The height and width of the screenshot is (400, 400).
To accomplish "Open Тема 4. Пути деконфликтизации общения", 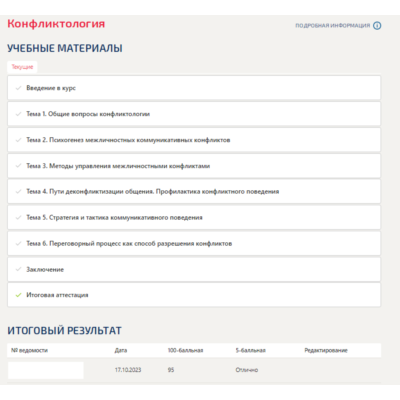I will pyautogui.click(x=194, y=192).
